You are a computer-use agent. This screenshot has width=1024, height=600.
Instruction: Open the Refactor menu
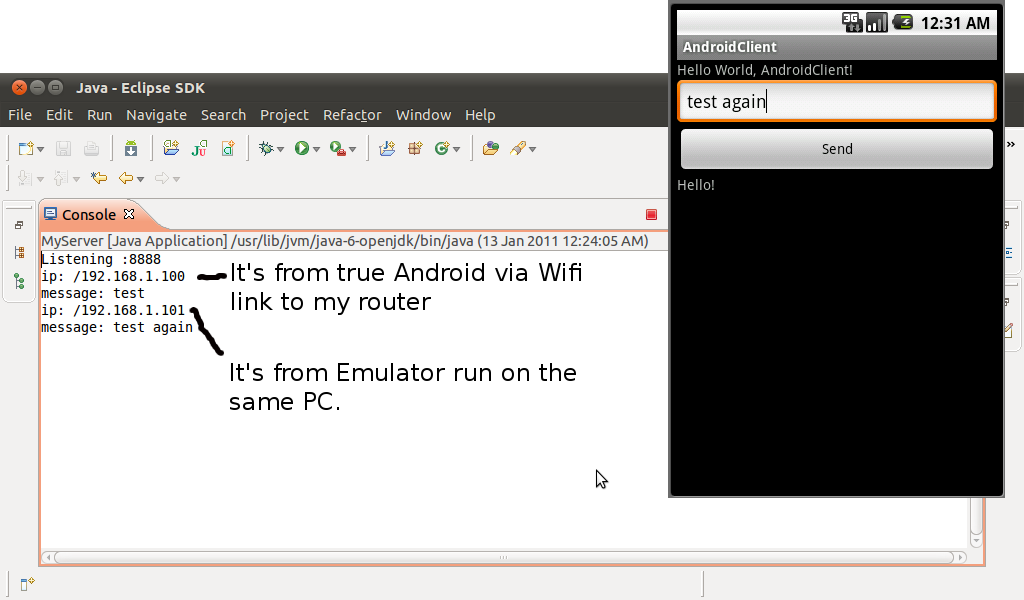(x=352, y=114)
